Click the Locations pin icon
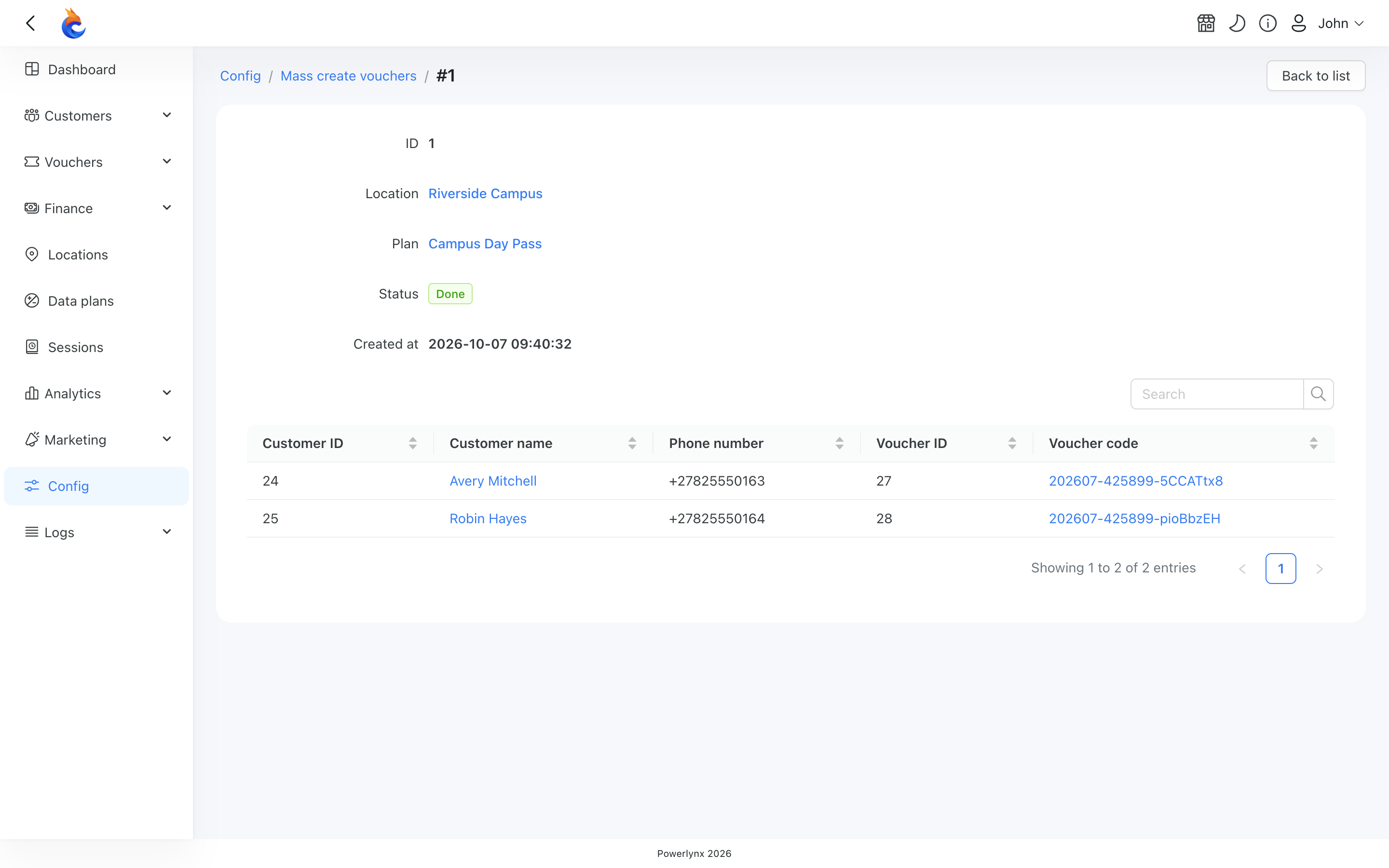Image resolution: width=1389 pixels, height=868 pixels. tap(32, 254)
